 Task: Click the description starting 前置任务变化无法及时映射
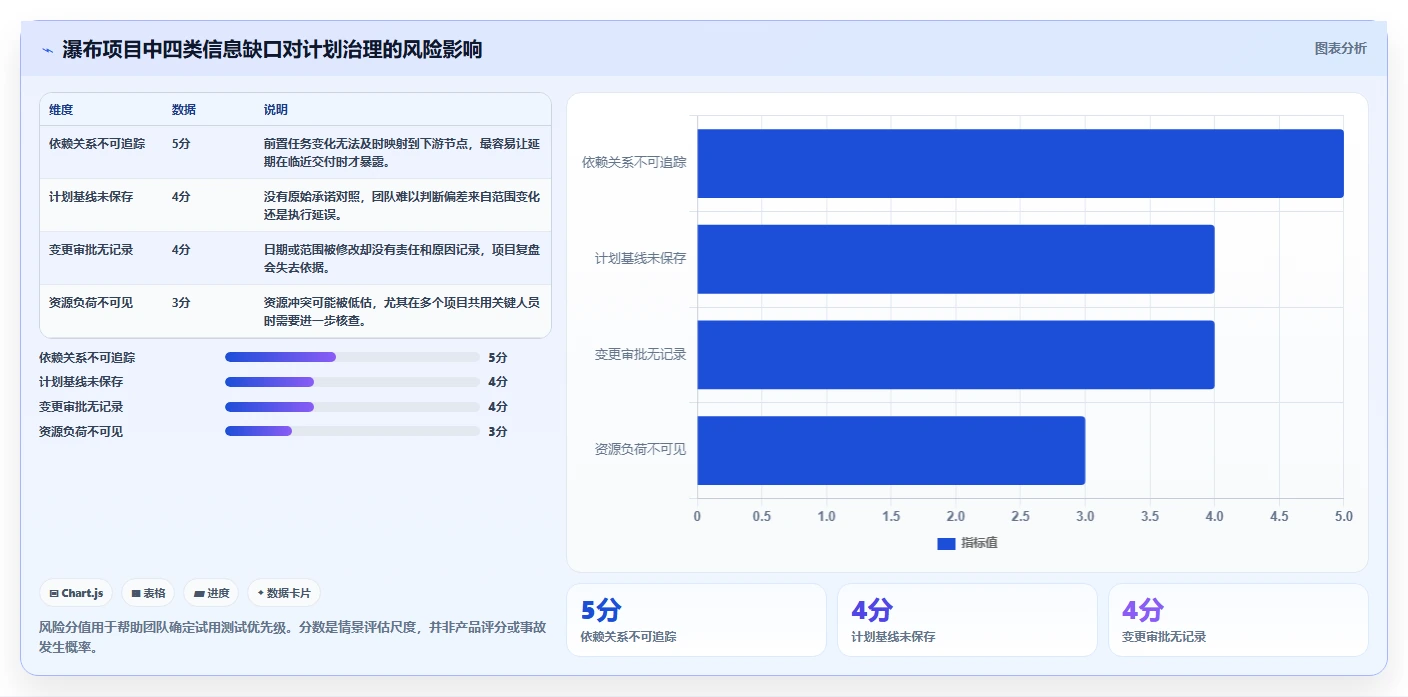pyautogui.click(x=402, y=152)
